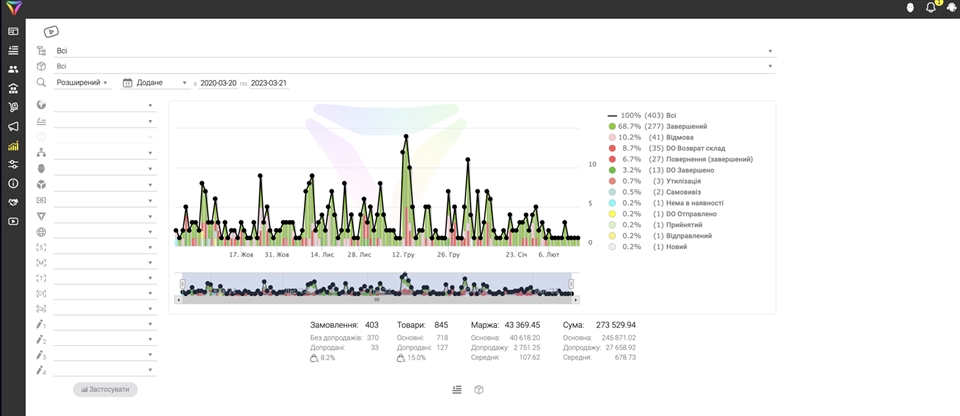Screen dimensions: 960x416
Task: Open the Розширений search mode dropdown
Action: [82, 83]
